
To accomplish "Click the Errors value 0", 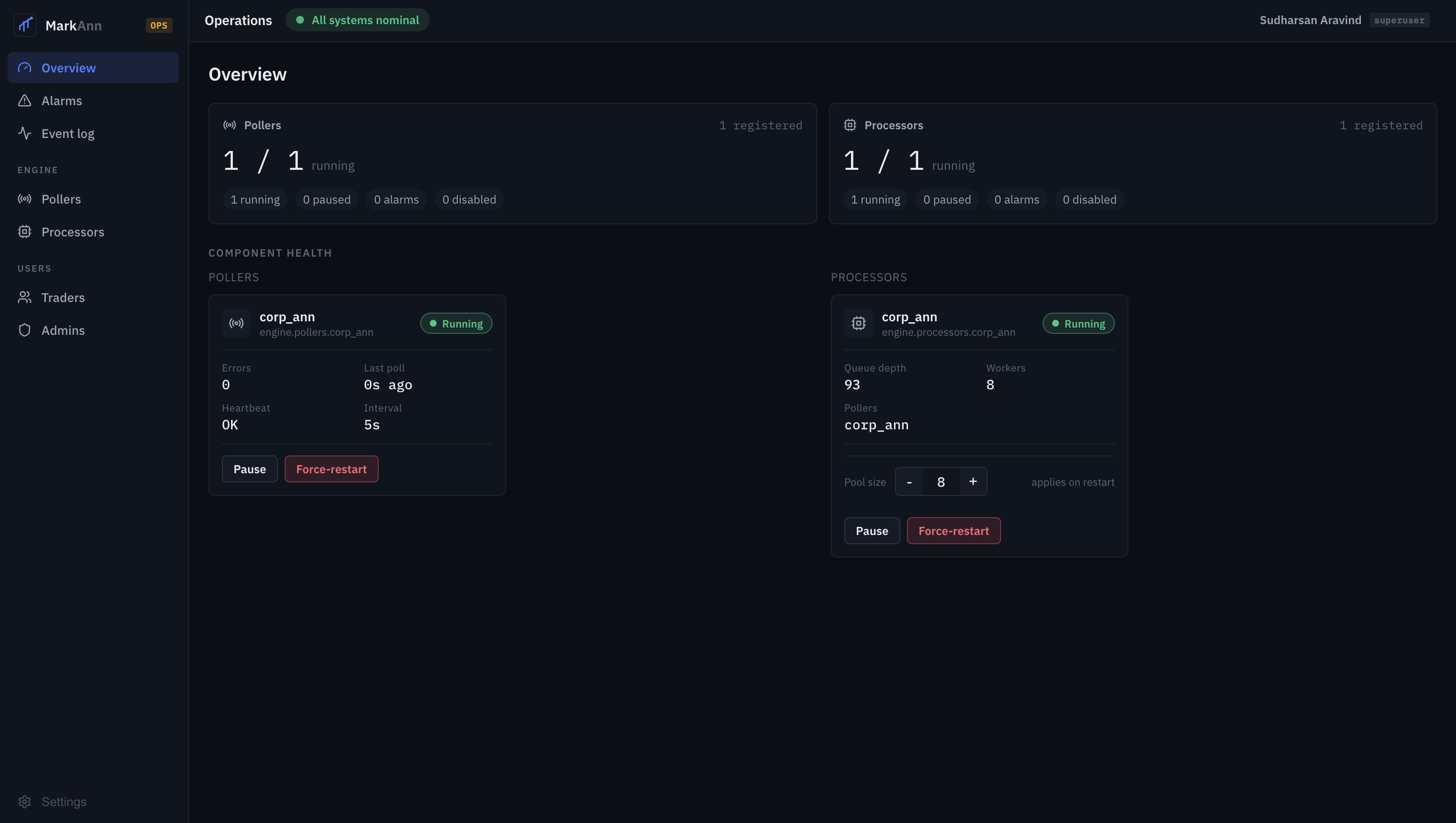I will (x=226, y=385).
